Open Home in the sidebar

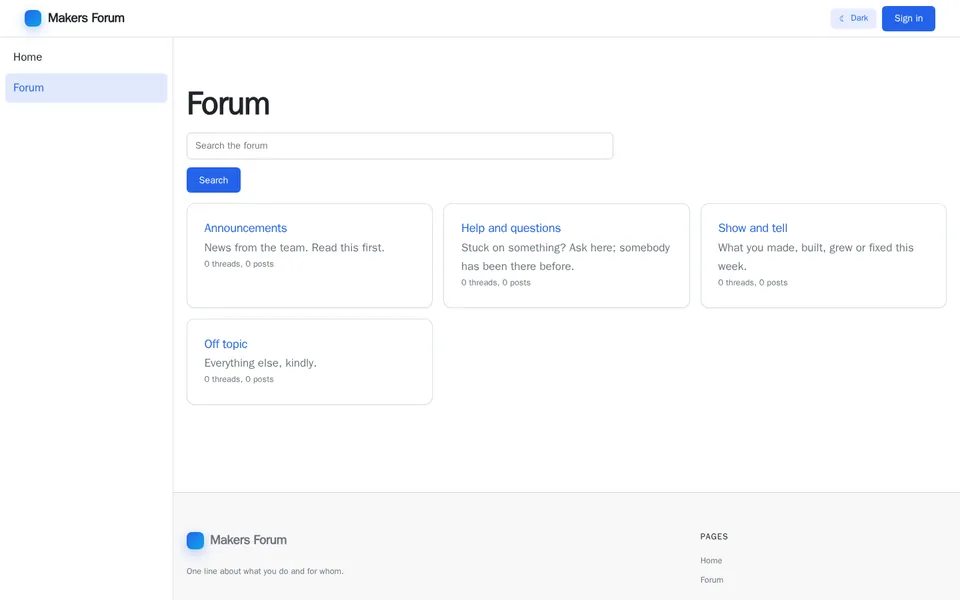click(x=86, y=57)
